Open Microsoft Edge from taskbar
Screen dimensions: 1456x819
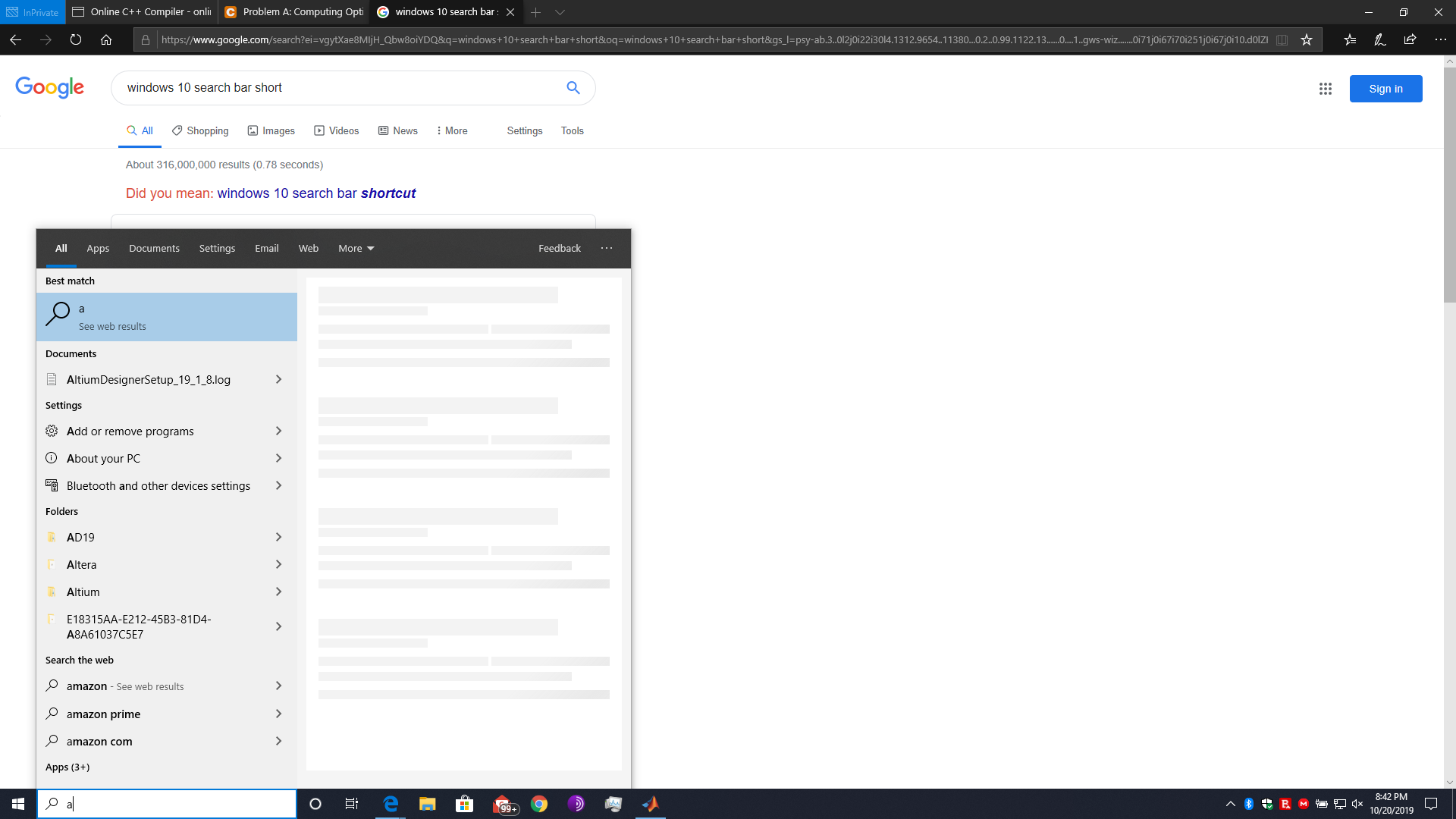391,804
